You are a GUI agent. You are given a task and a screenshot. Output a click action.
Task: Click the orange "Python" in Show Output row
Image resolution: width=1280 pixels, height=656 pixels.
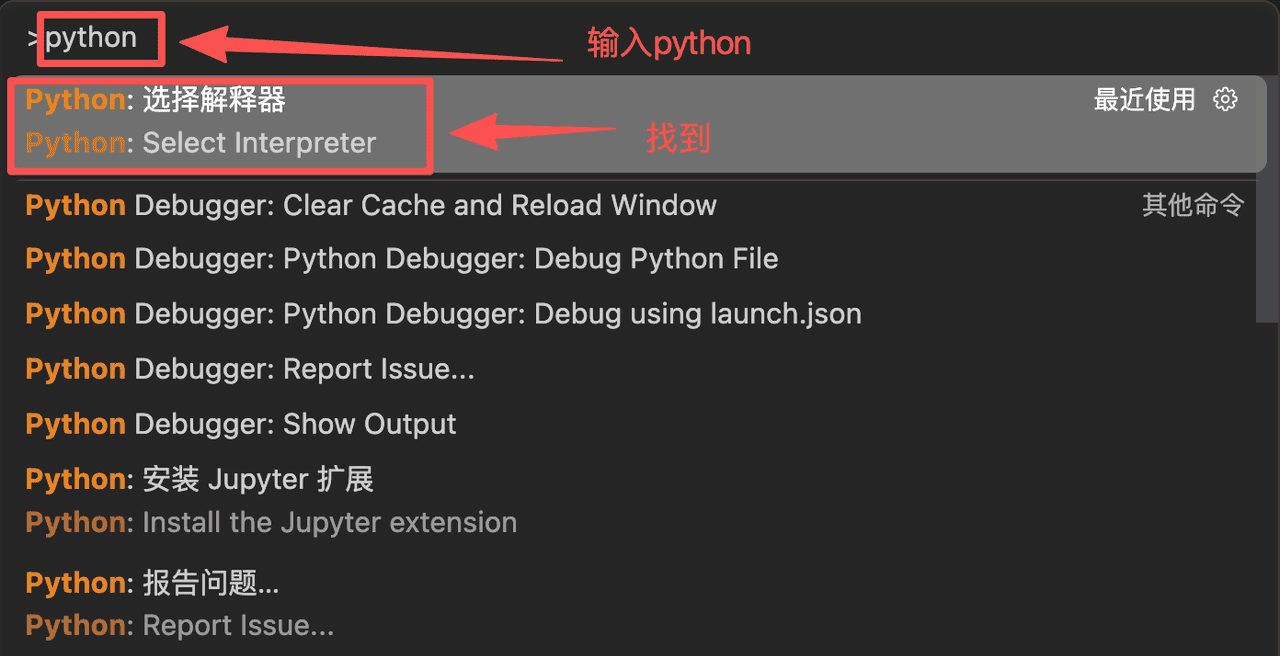pos(75,424)
